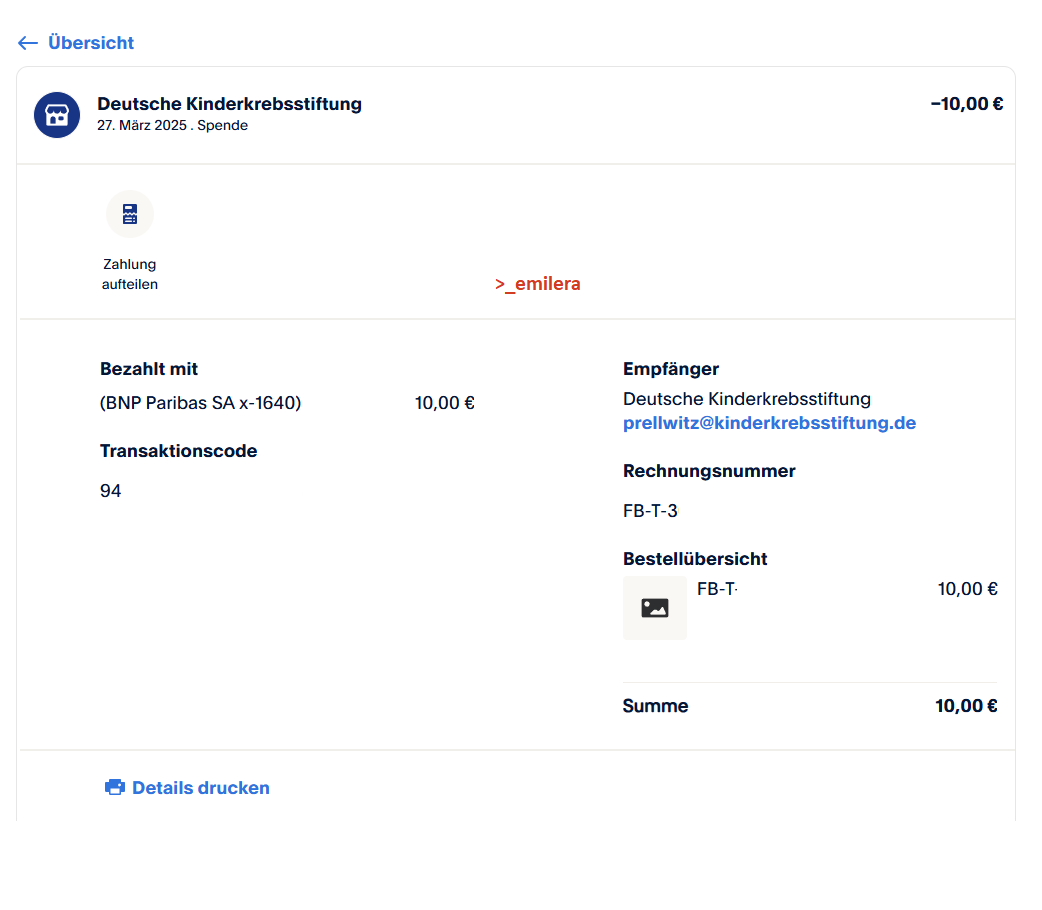Open the prellwitz@kinderkrebsstiftung.de email link
The width and height of the screenshot is (1042, 910).
[x=769, y=423]
